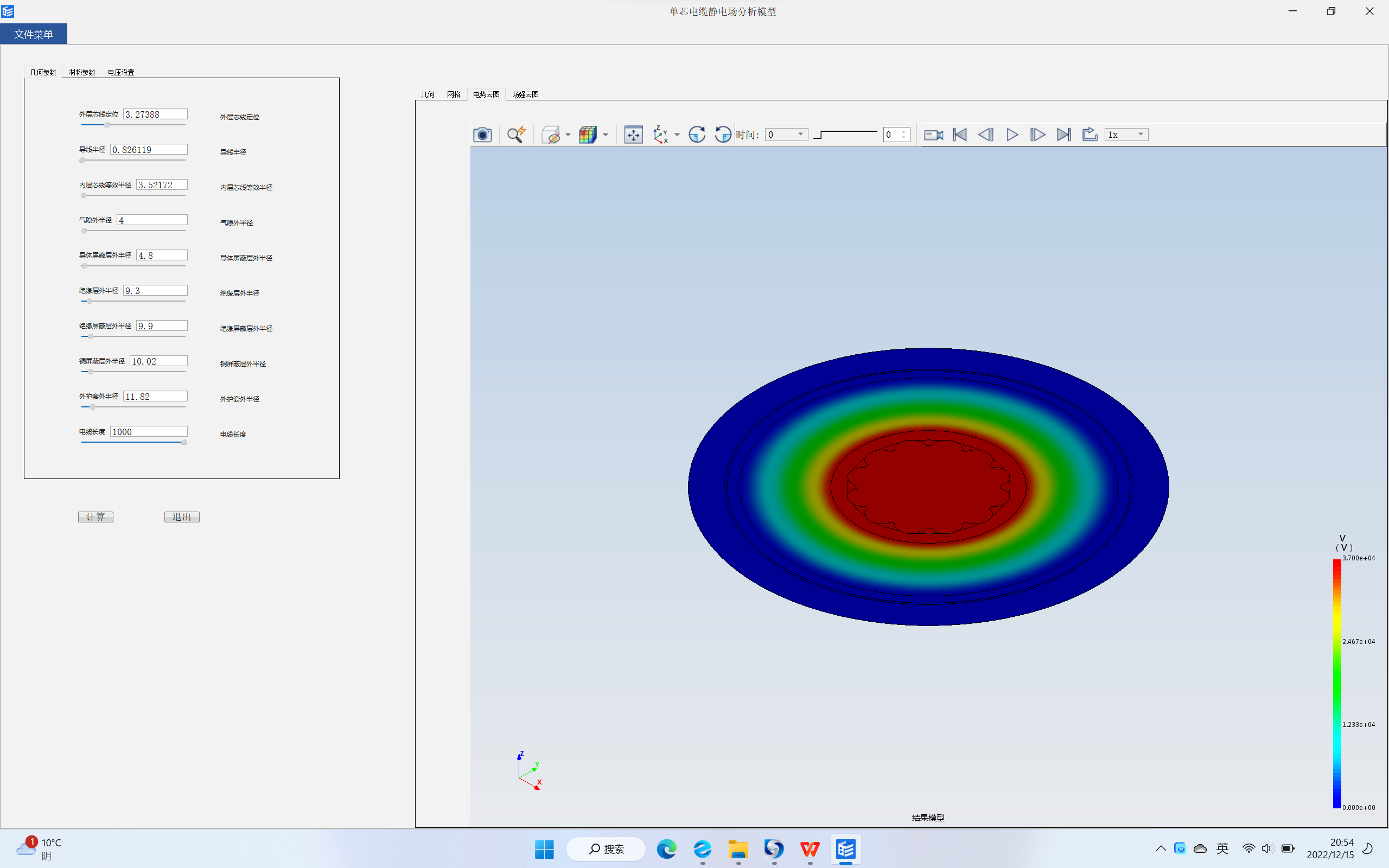The width and height of the screenshot is (1389, 868).
Task: Switch to the 材料参数 tab
Action: coord(82,72)
